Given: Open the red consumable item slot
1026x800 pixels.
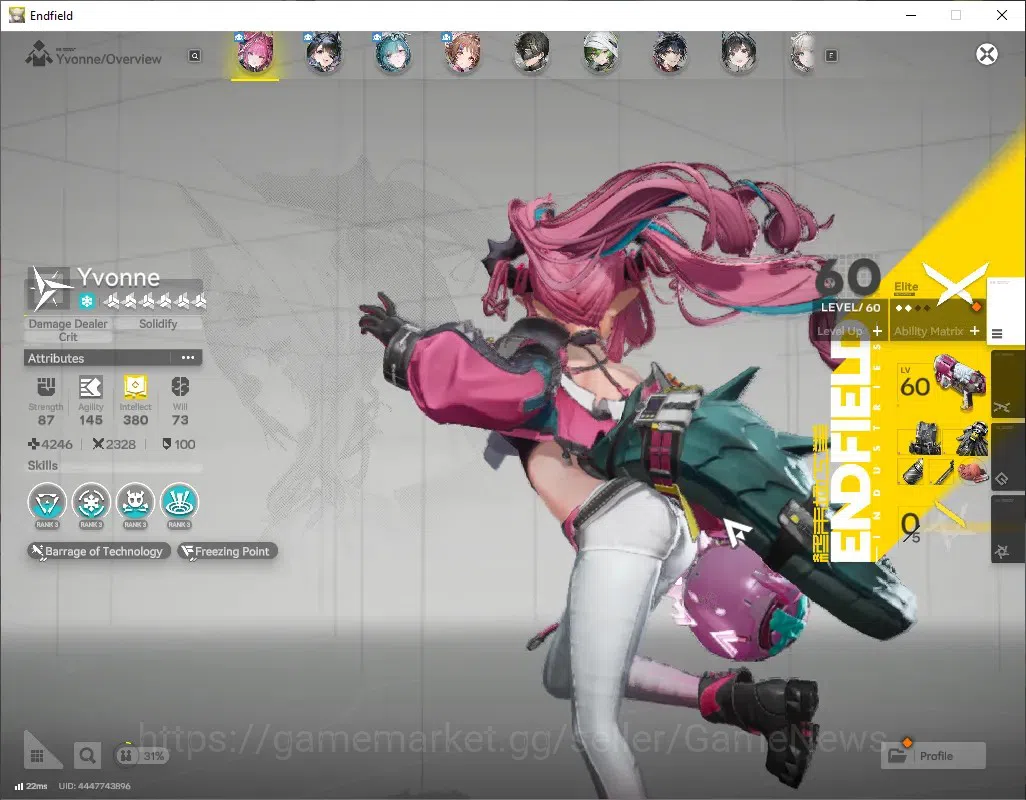Looking at the screenshot, I should (972, 472).
